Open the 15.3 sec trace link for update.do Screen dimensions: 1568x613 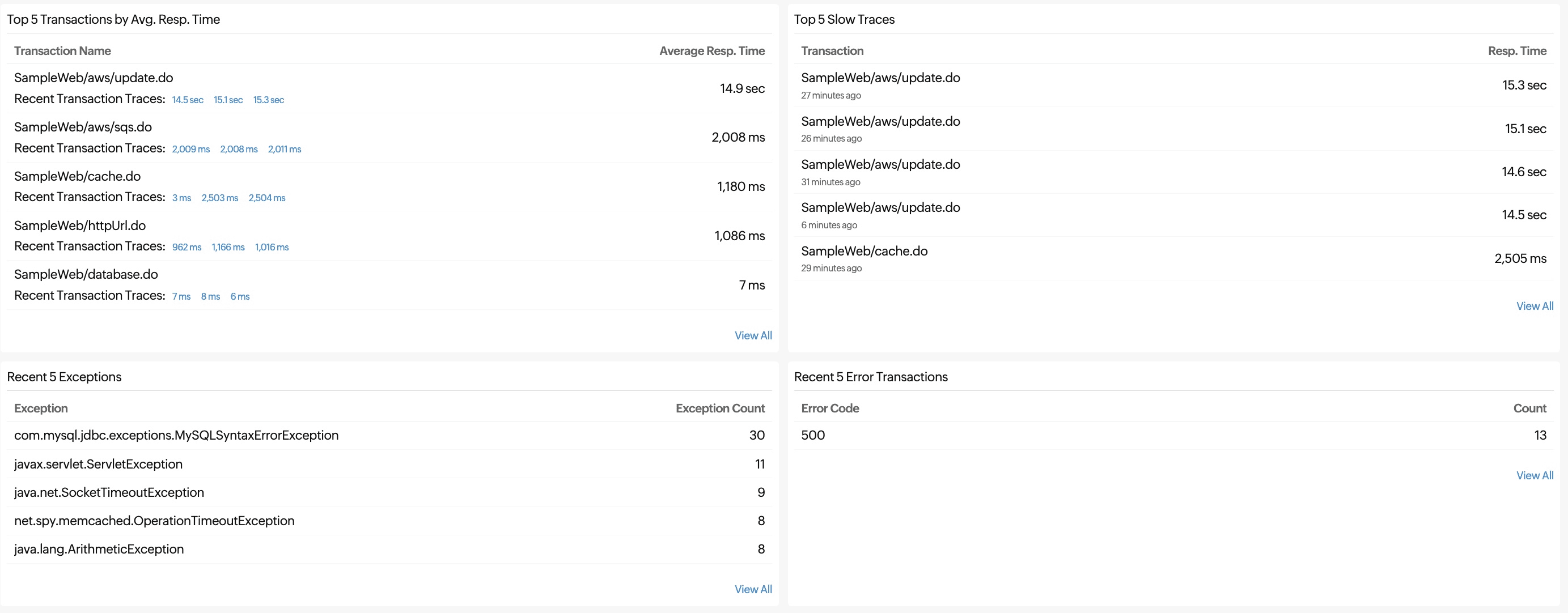(x=269, y=100)
